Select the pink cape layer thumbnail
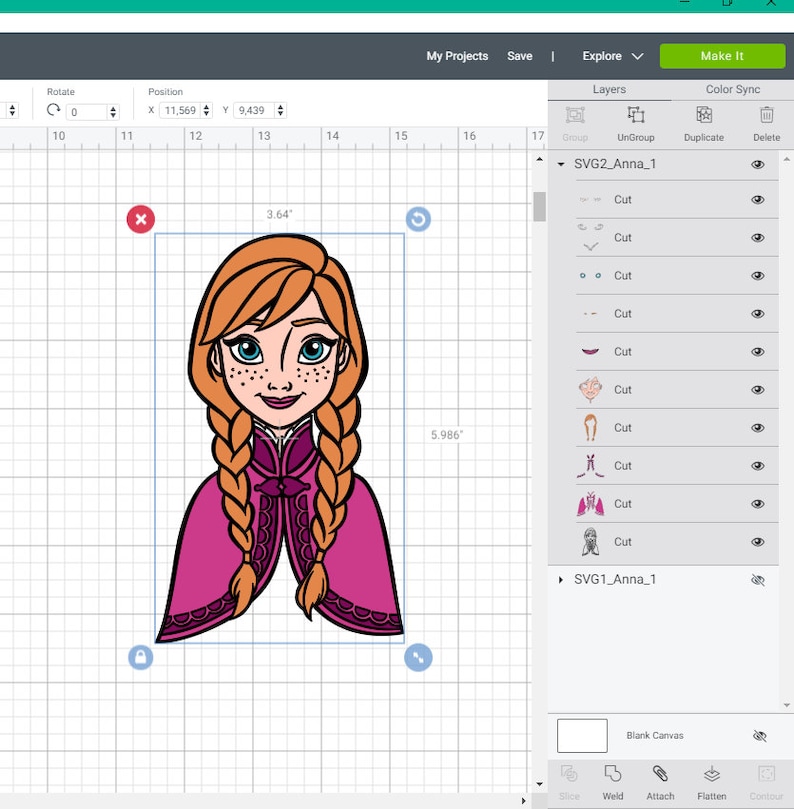 tap(590, 504)
